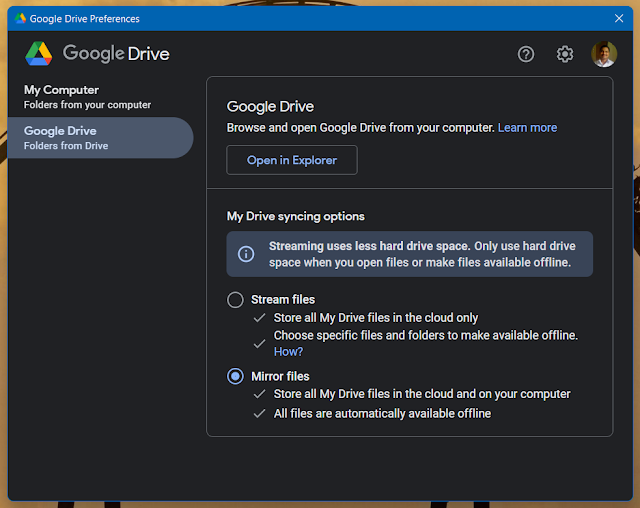
Task: Click 'Store all My Drive files in the cloud only'
Action: [376, 318]
